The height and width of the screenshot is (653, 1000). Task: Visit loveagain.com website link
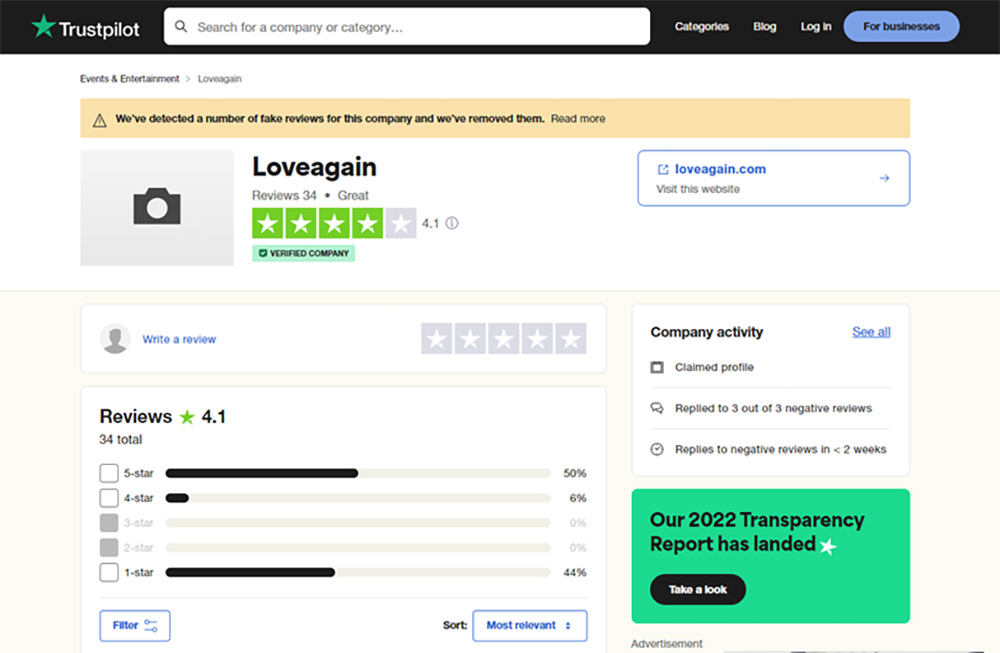[x=720, y=169]
